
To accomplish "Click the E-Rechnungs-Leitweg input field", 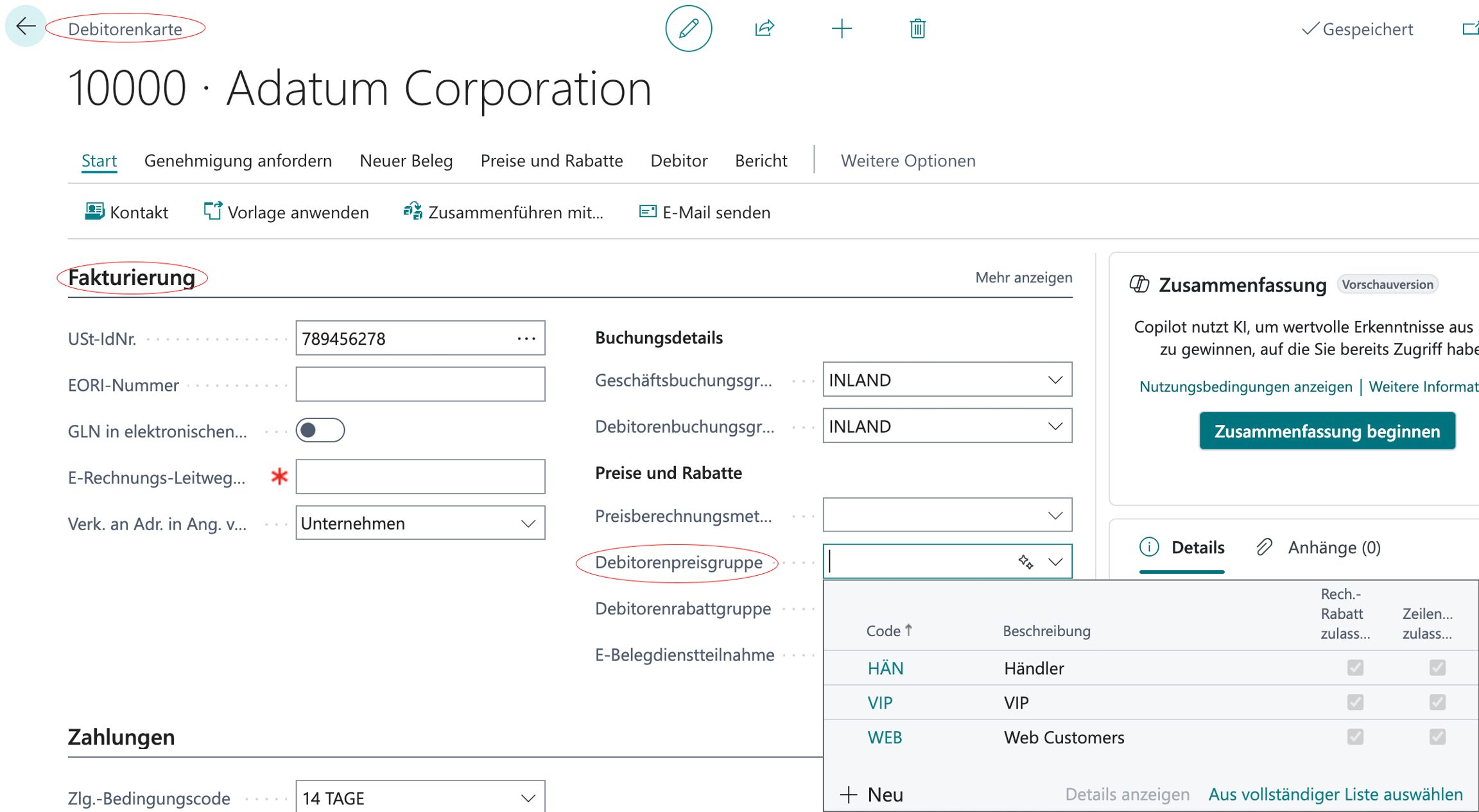I will point(420,477).
